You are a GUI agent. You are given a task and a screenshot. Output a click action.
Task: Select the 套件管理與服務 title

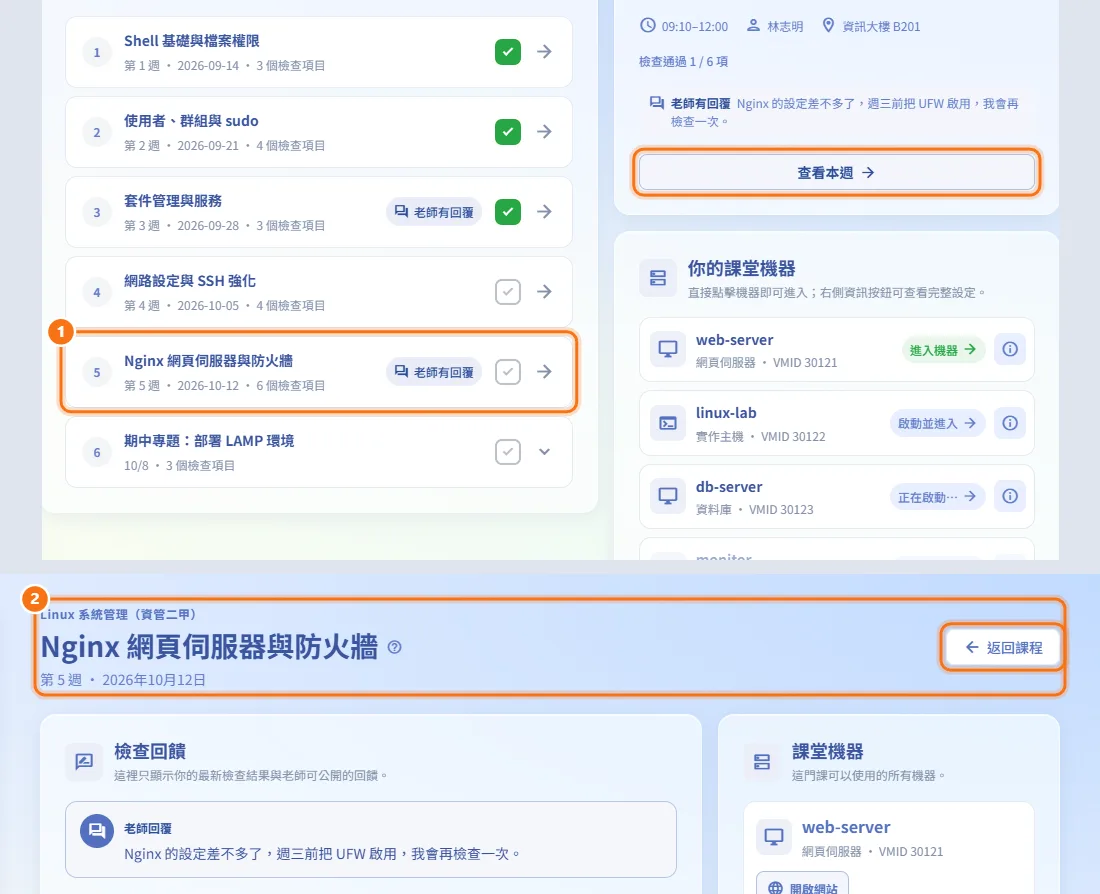point(173,201)
